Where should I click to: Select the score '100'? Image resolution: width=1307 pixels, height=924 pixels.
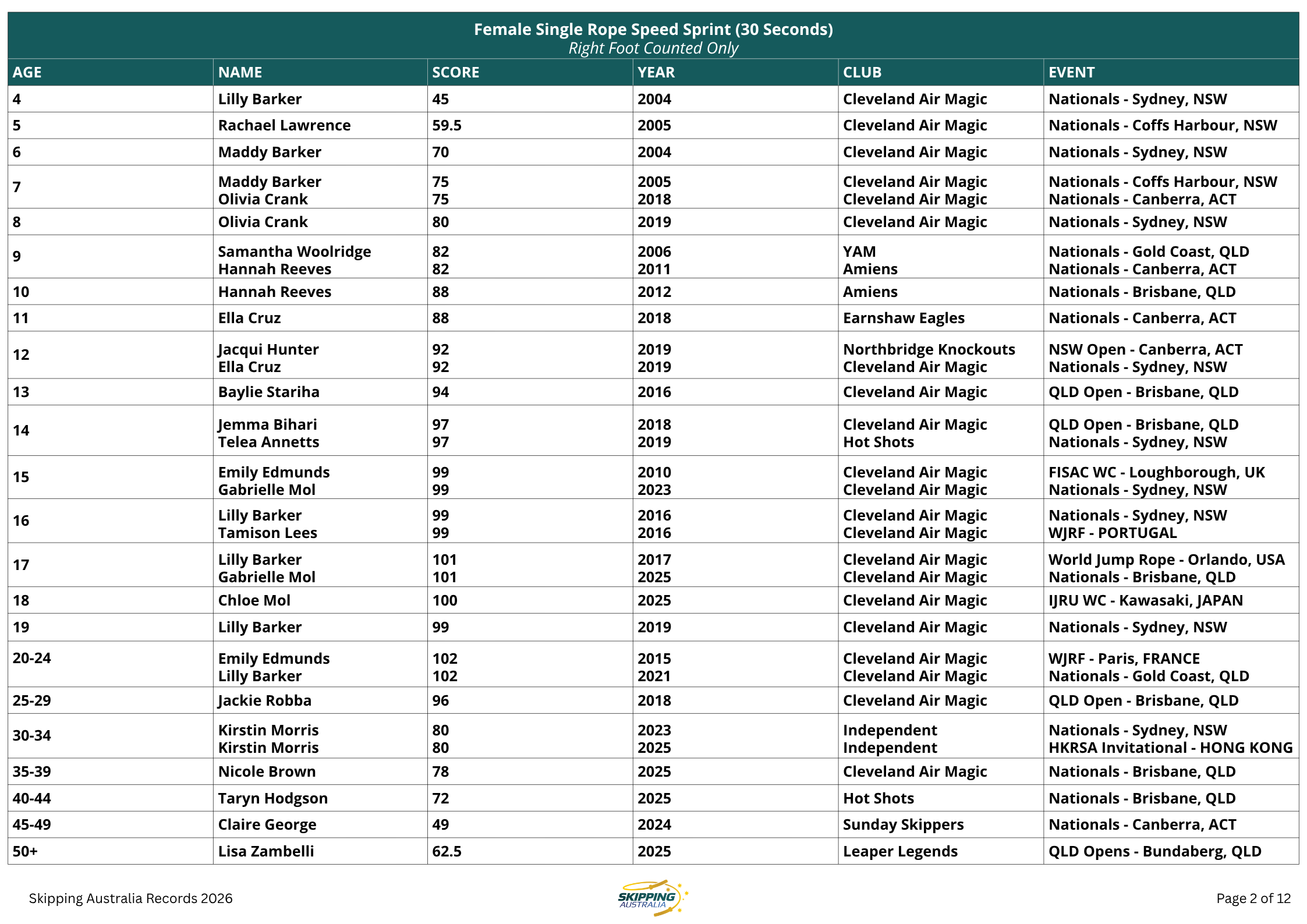point(444,600)
